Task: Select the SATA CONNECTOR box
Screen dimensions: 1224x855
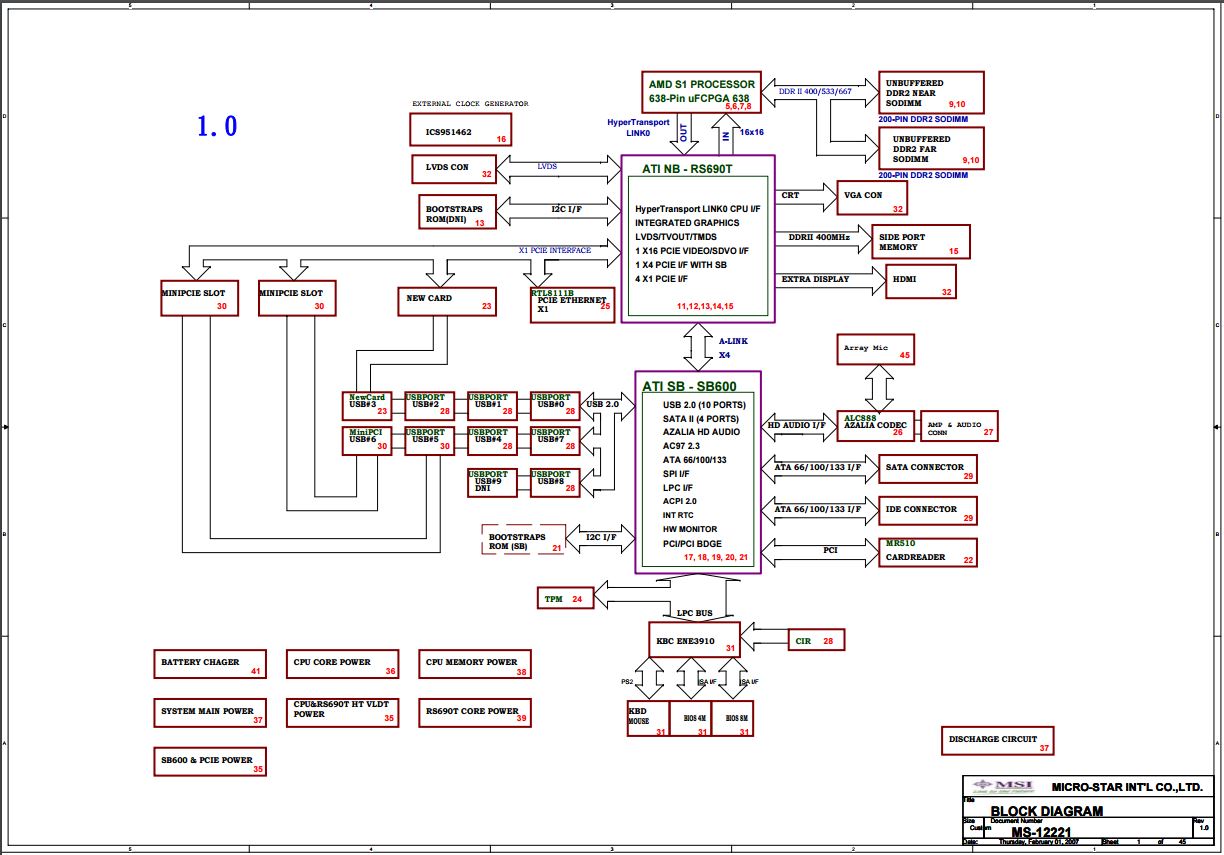Action: [x=927, y=469]
